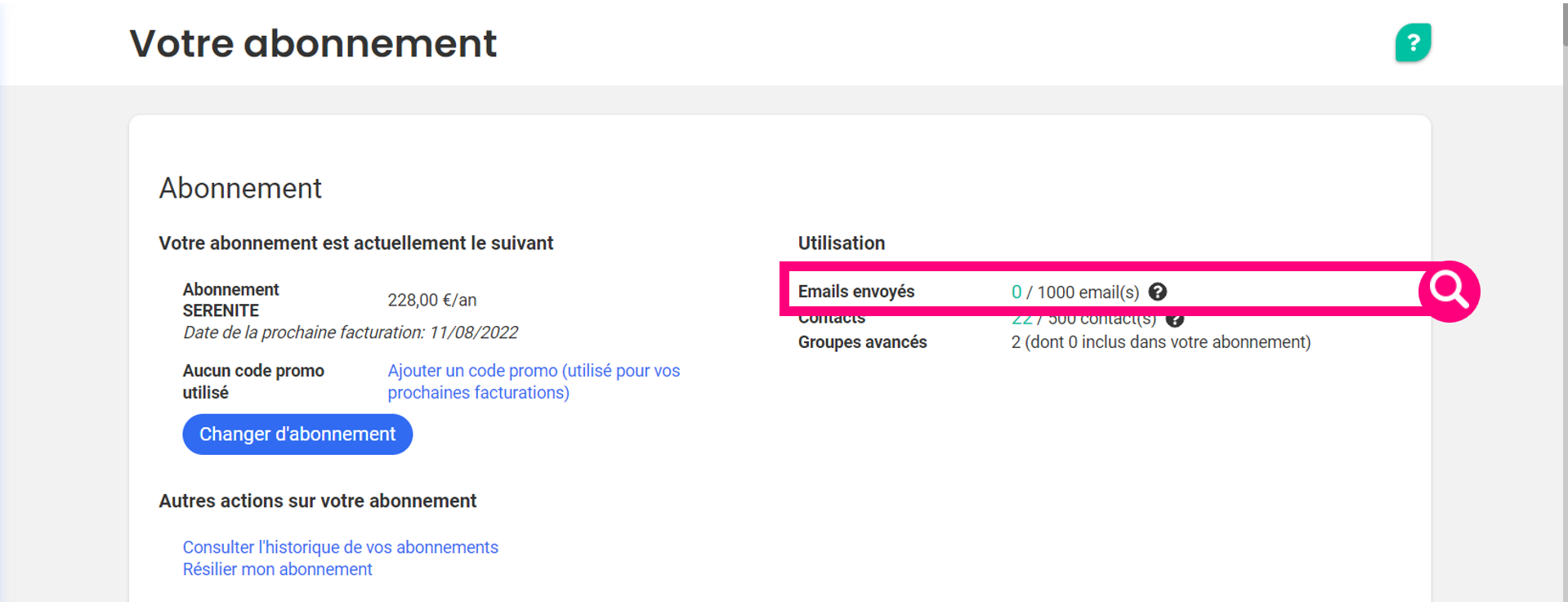Click the Abonnement section heading
1568x602 pixels.
point(240,189)
